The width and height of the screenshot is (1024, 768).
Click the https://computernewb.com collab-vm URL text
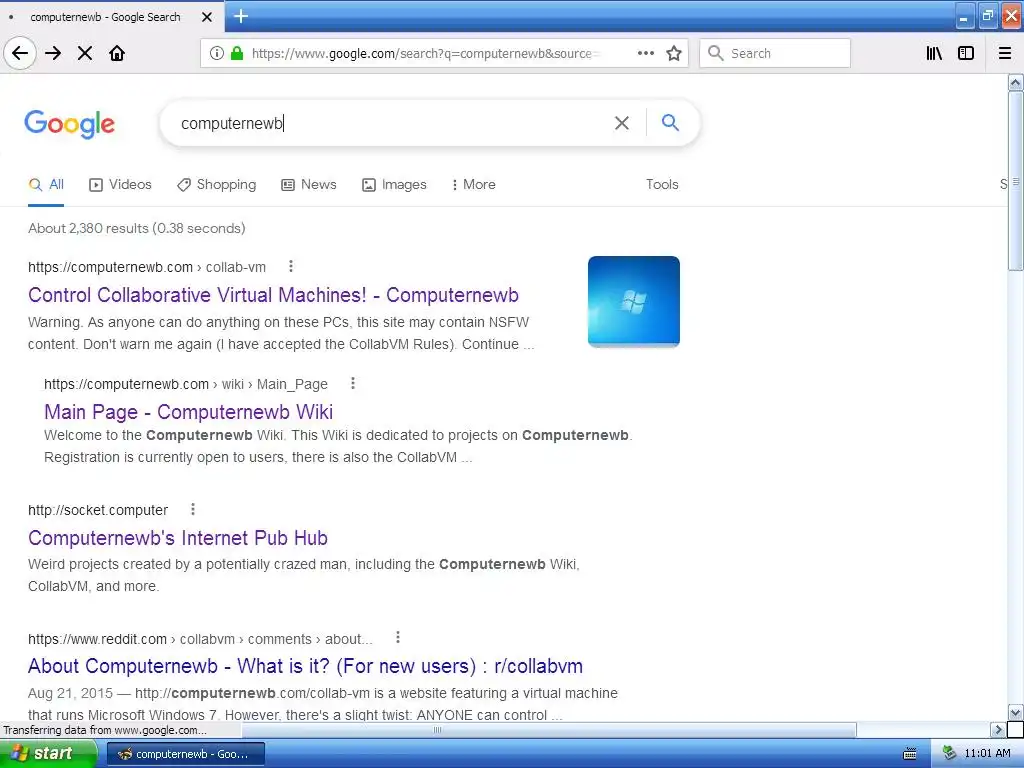click(147, 267)
